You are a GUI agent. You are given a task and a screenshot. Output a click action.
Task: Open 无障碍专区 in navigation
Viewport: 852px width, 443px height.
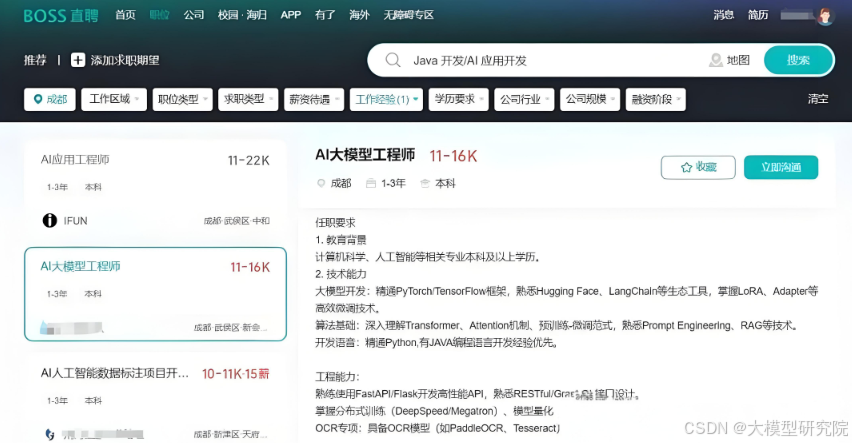click(409, 15)
